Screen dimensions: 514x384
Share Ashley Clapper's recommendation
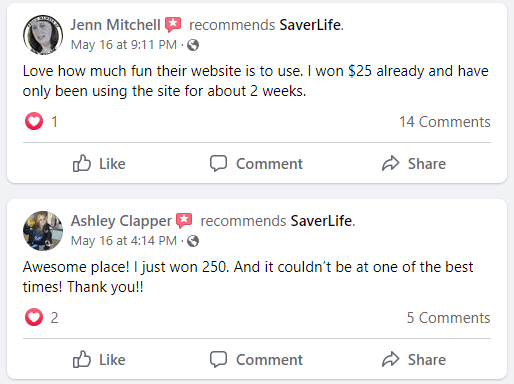pyautogui.click(x=414, y=359)
